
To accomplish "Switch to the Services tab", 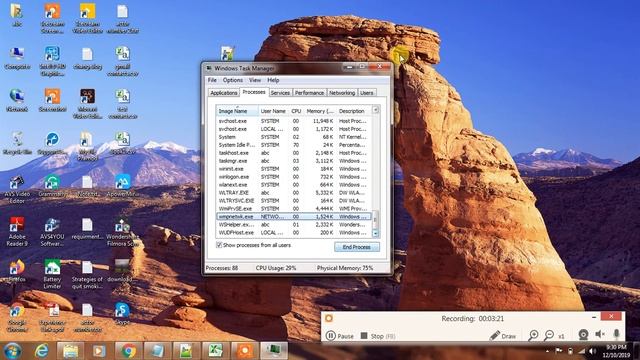I will coord(280,93).
